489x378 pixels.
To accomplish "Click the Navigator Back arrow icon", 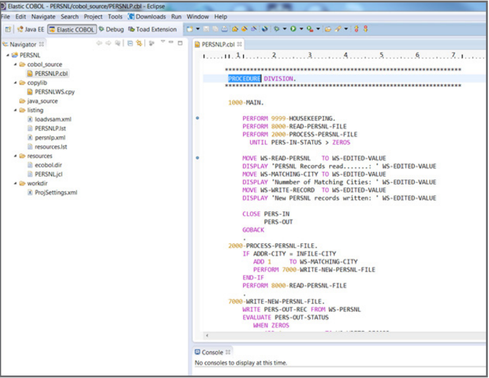I will (x=99, y=43).
